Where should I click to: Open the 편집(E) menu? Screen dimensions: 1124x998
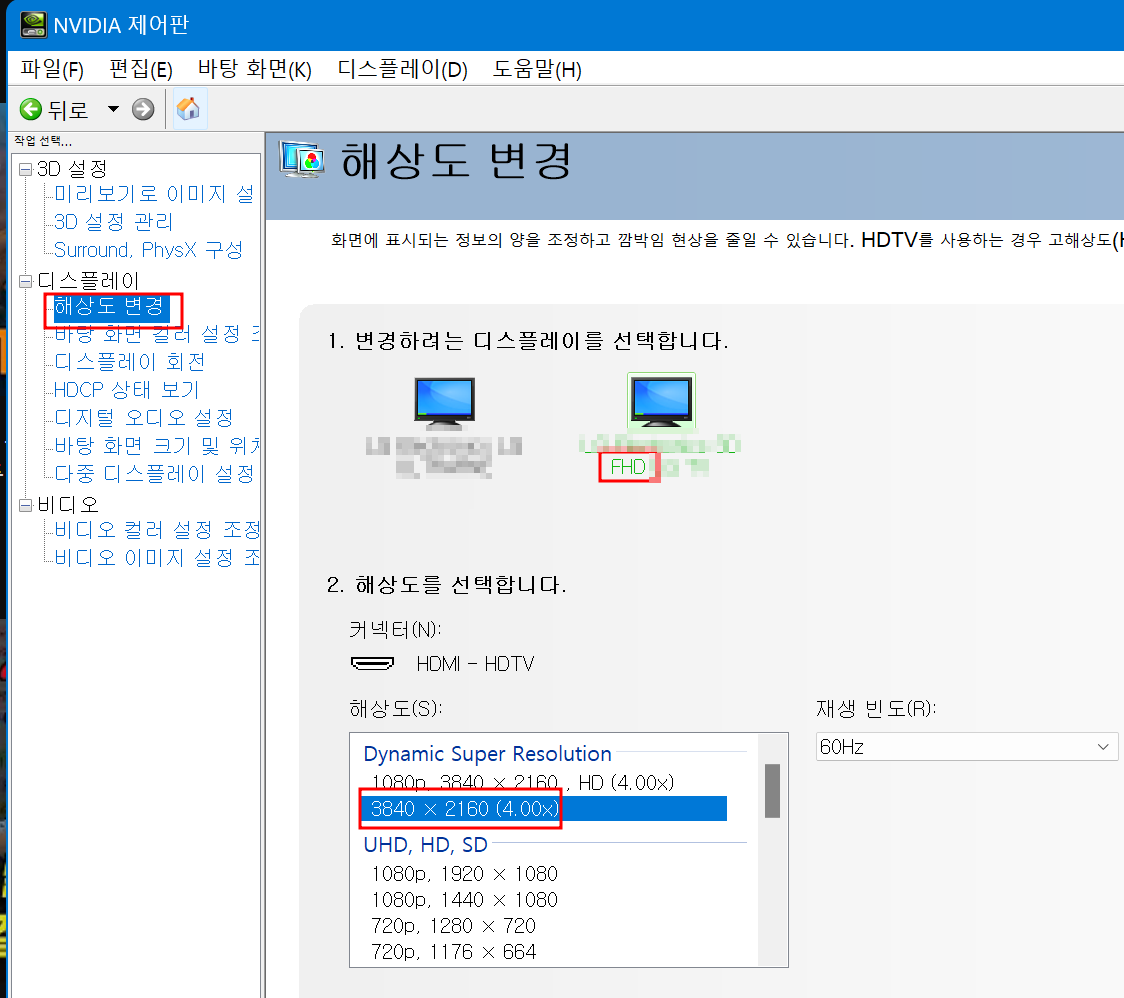140,70
